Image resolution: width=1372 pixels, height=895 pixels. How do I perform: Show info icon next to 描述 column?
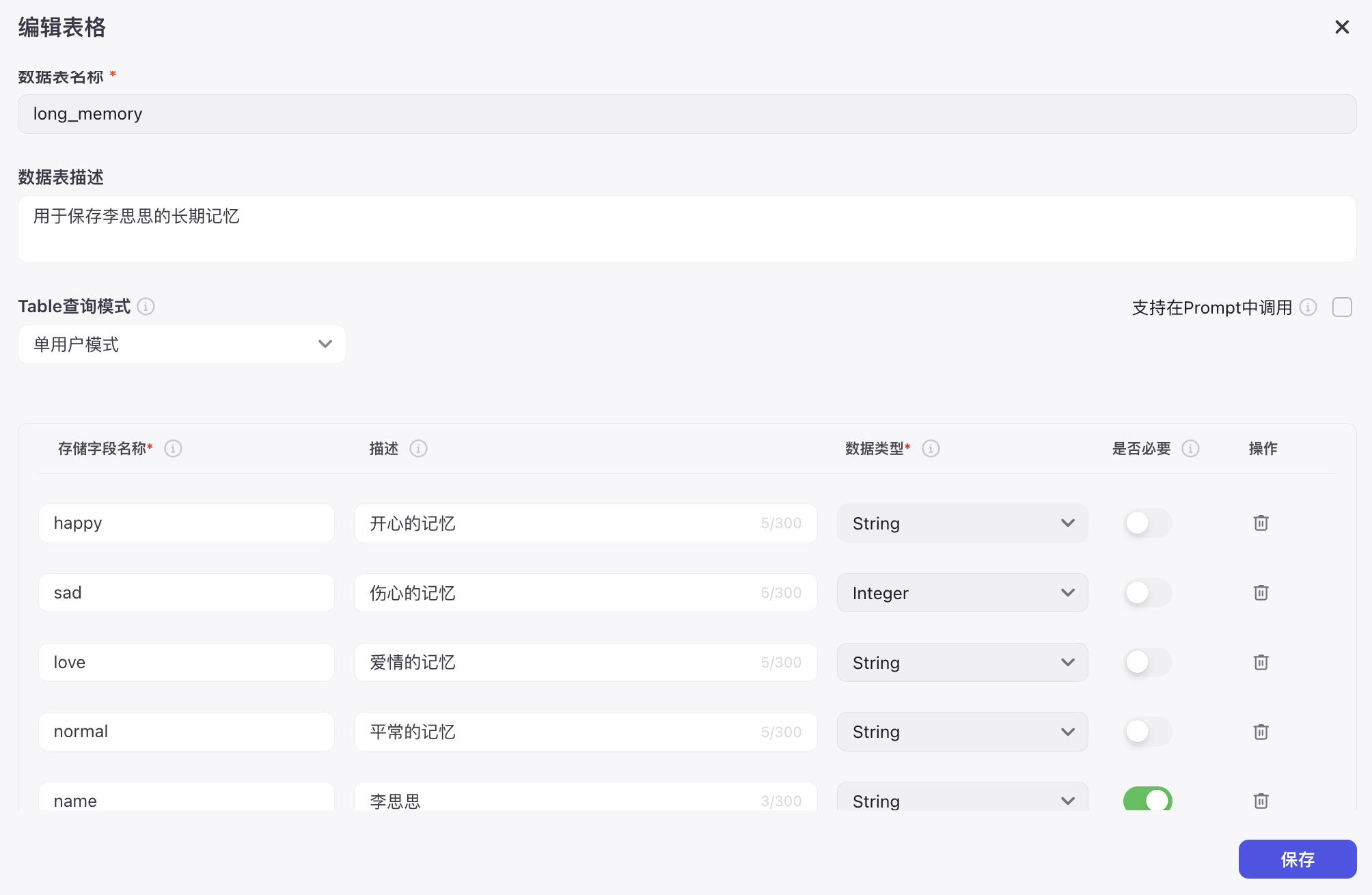point(418,449)
